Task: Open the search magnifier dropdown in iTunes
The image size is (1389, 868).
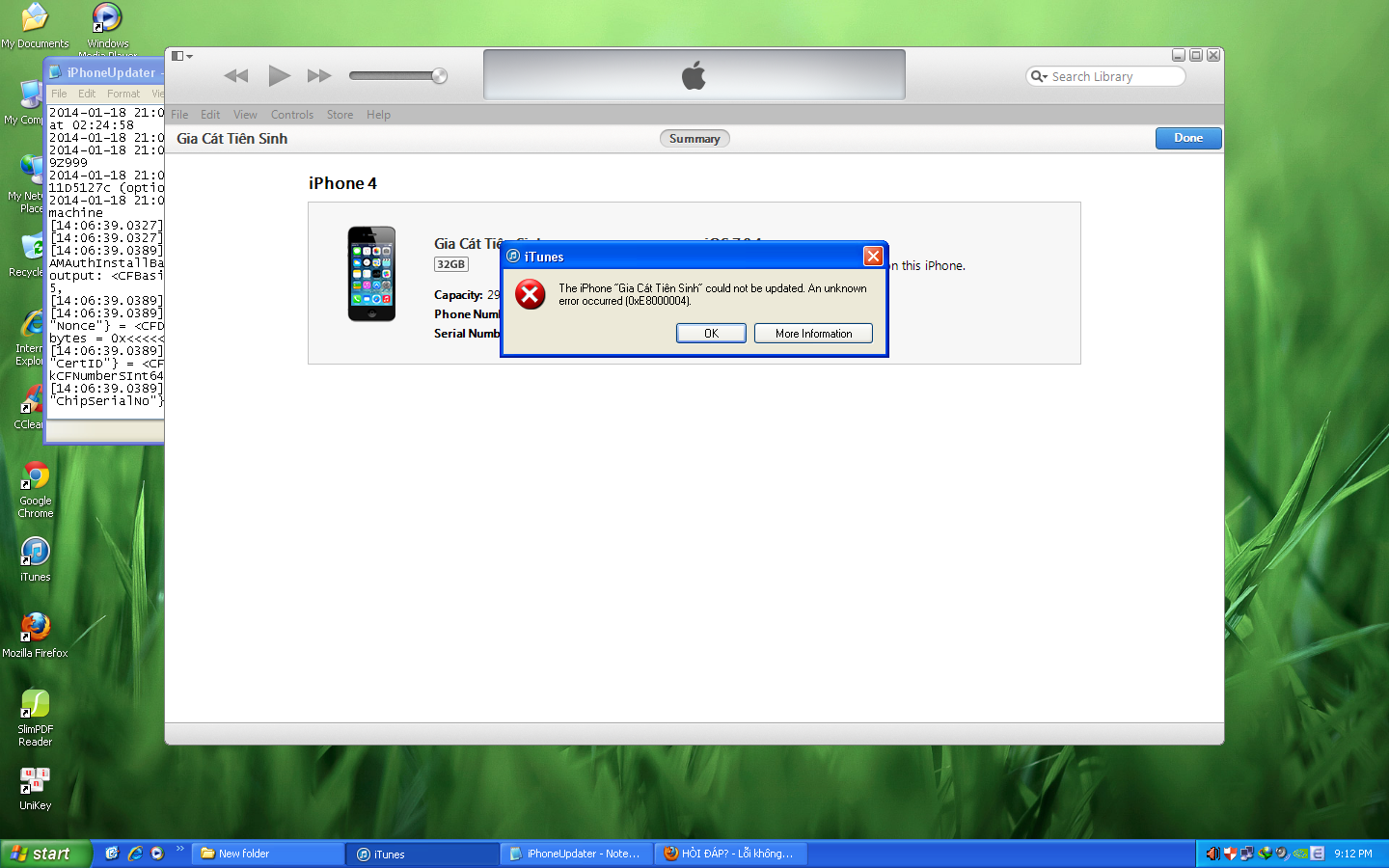Action: coord(1039,76)
